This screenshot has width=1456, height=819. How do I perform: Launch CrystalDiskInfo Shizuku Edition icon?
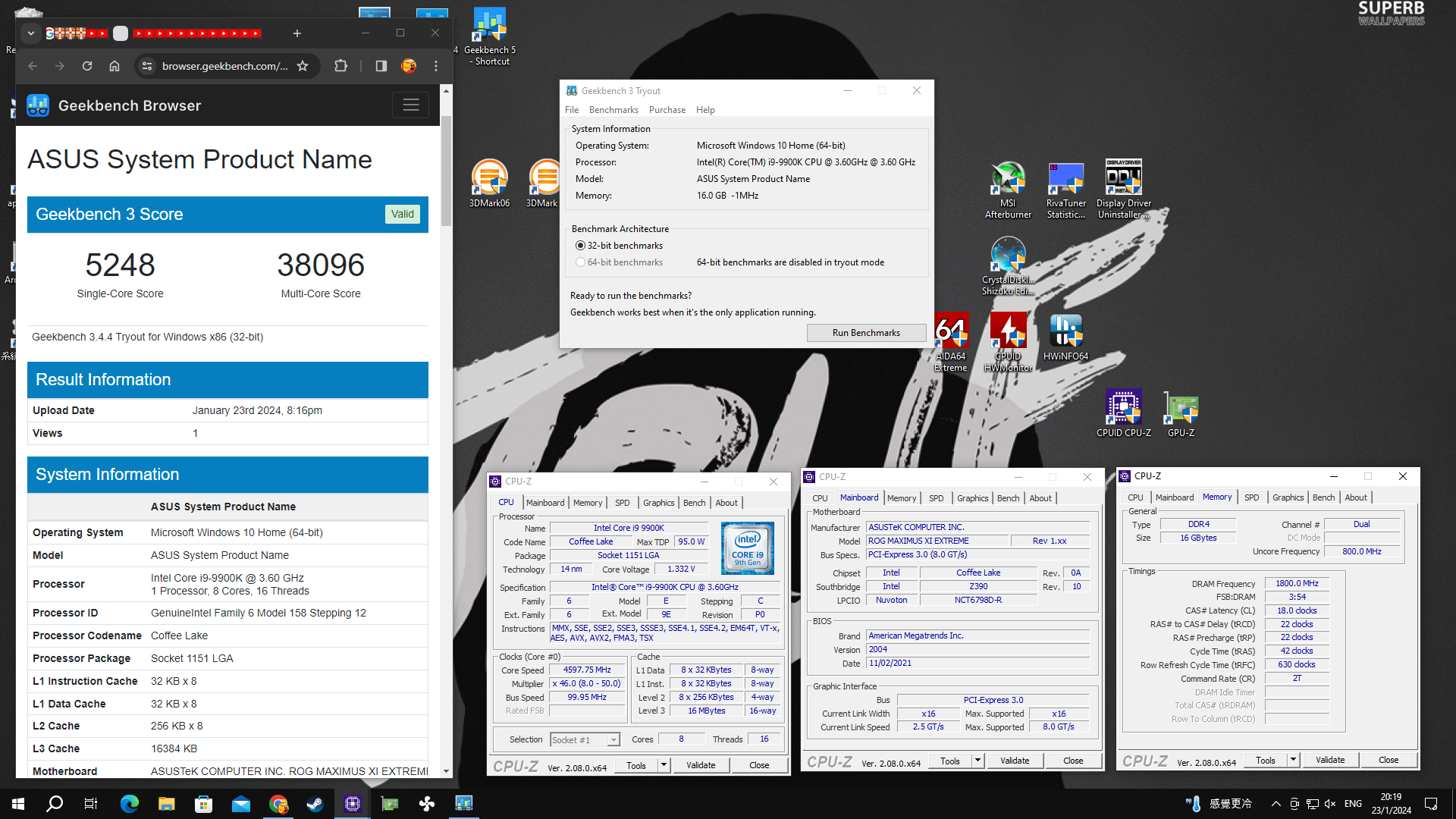click(x=1008, y=265)
